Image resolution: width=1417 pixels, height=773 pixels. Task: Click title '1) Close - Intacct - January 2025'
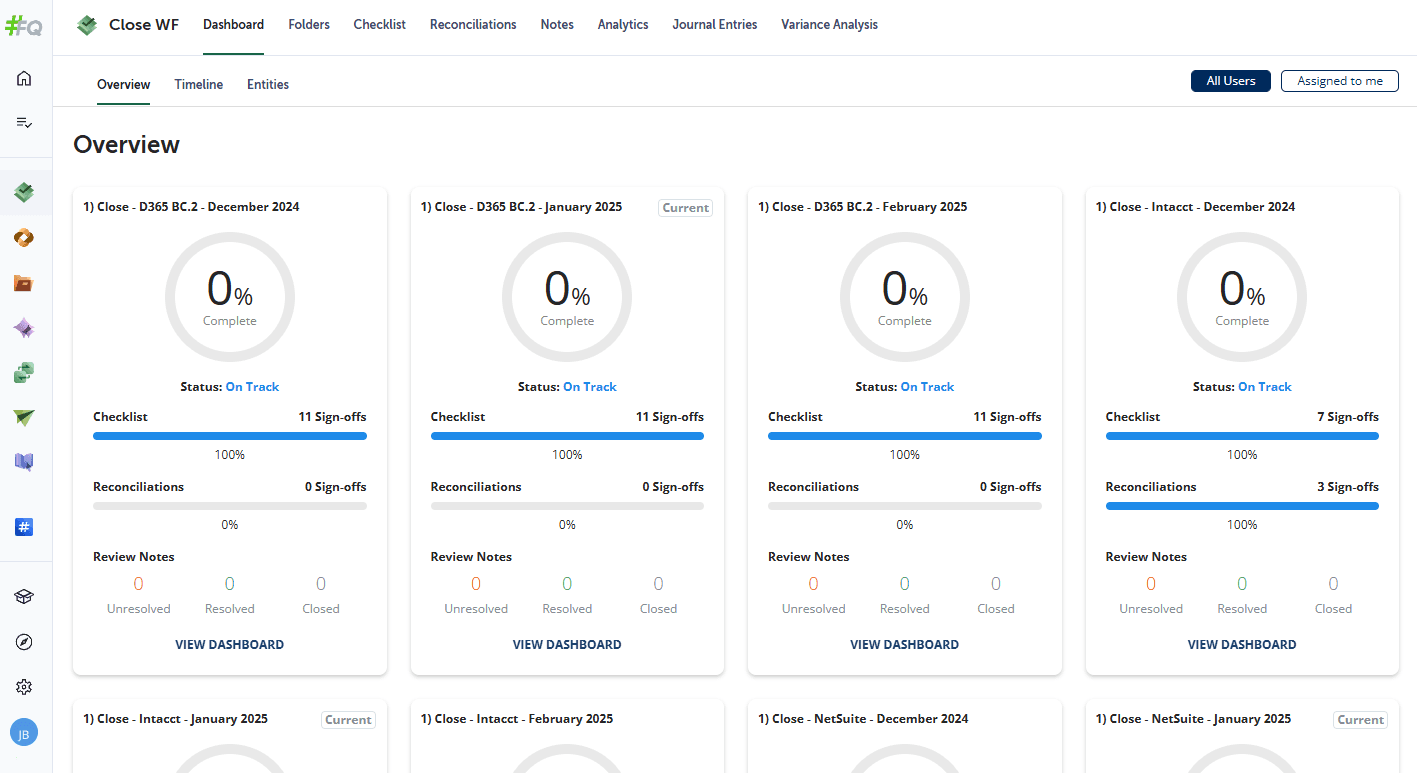176,719
